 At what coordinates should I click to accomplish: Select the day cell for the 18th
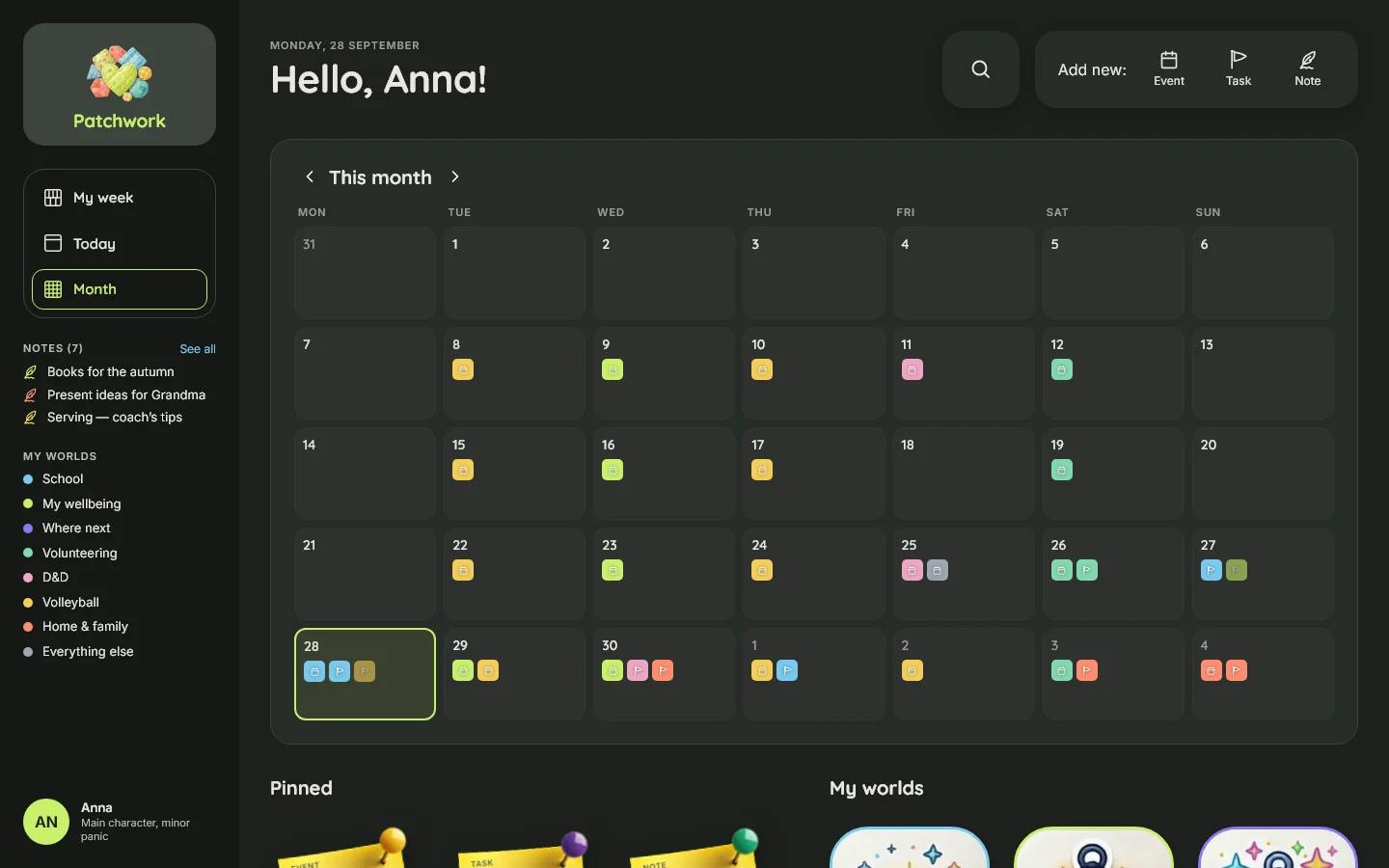coord(964,474)
